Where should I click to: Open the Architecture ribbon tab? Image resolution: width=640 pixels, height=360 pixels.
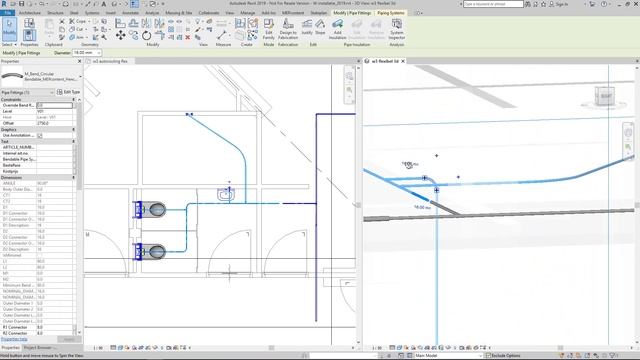(x=30, y=13)
